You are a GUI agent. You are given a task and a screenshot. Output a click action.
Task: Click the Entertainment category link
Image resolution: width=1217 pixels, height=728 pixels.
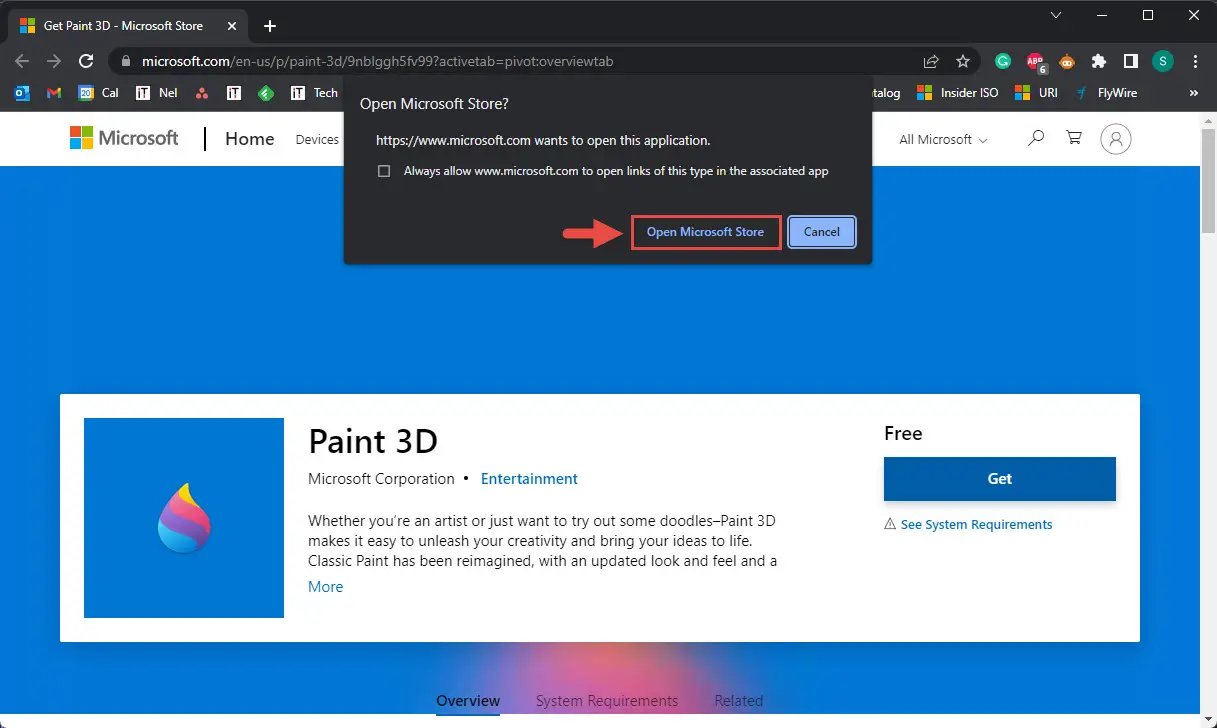click(529, 479)
